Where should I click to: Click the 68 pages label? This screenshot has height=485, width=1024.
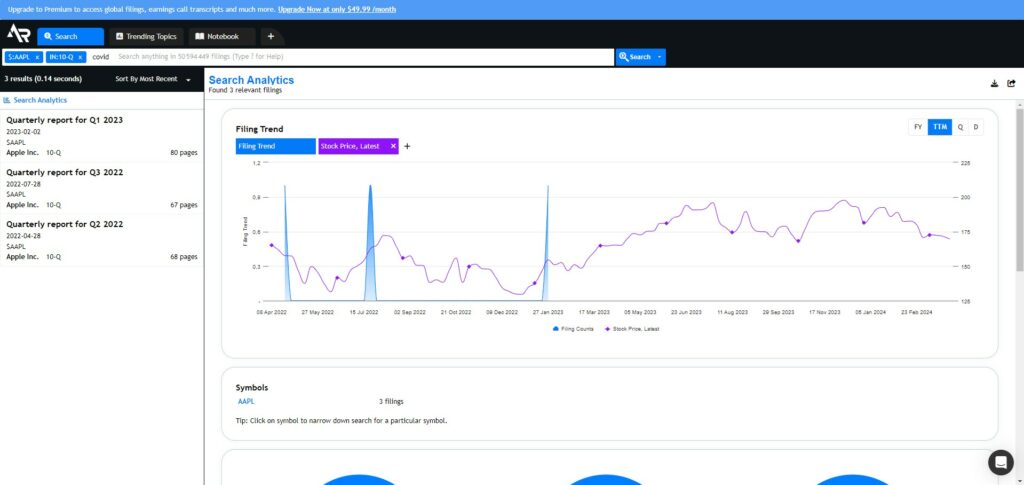[184, 257]
